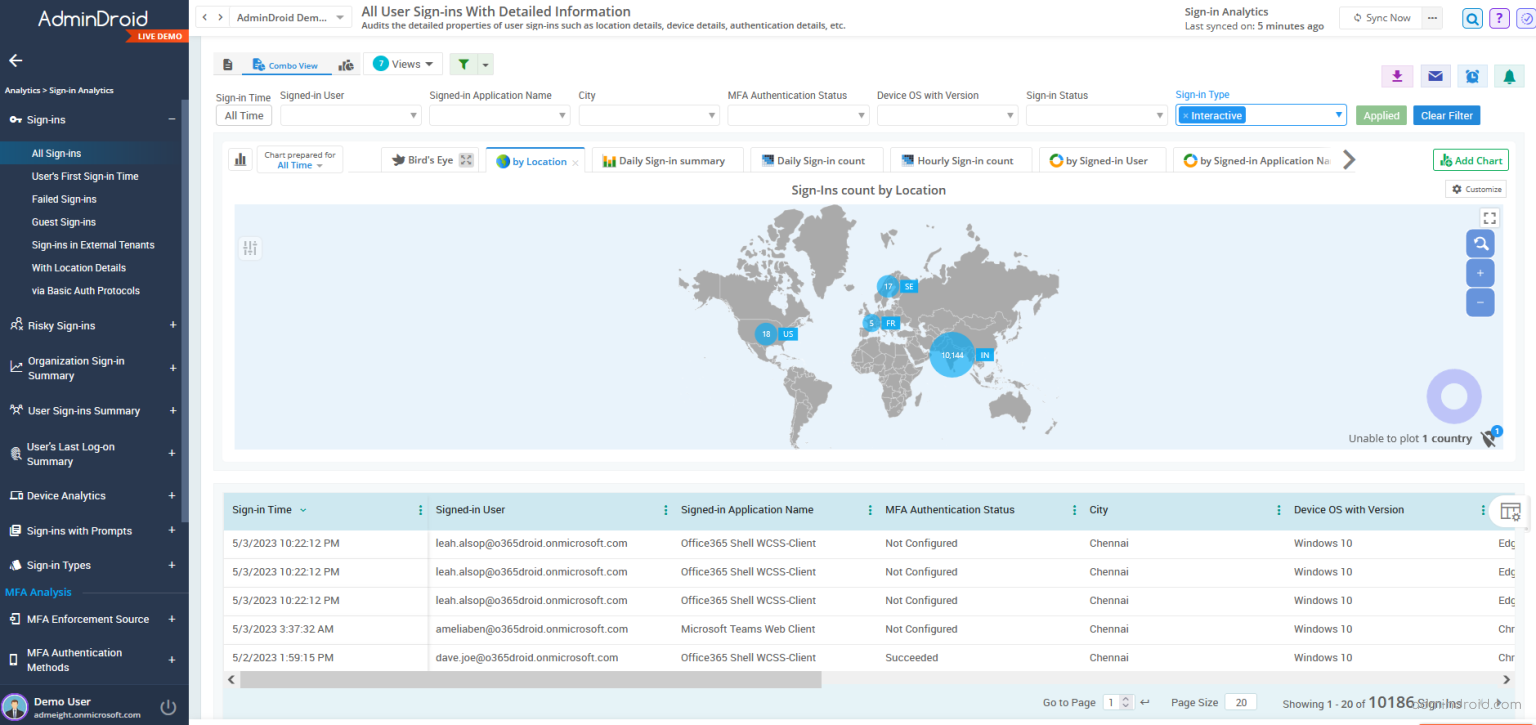Screen dimensions: 1536x725
Task: Open notifications with the green bell icon
Action: tap(1509, 76)
